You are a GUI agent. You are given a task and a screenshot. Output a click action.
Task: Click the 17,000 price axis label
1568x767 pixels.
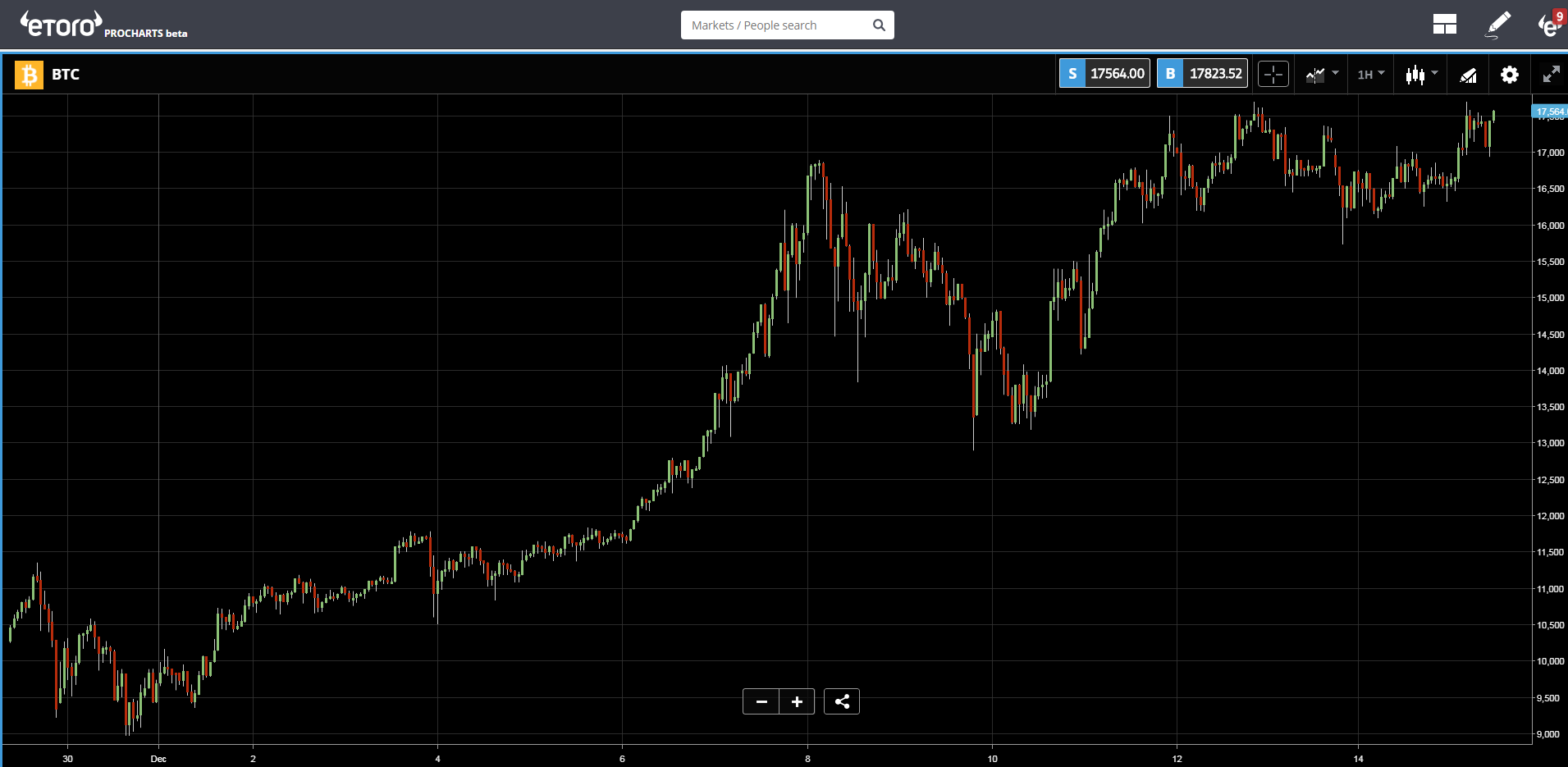(1550, 153)
